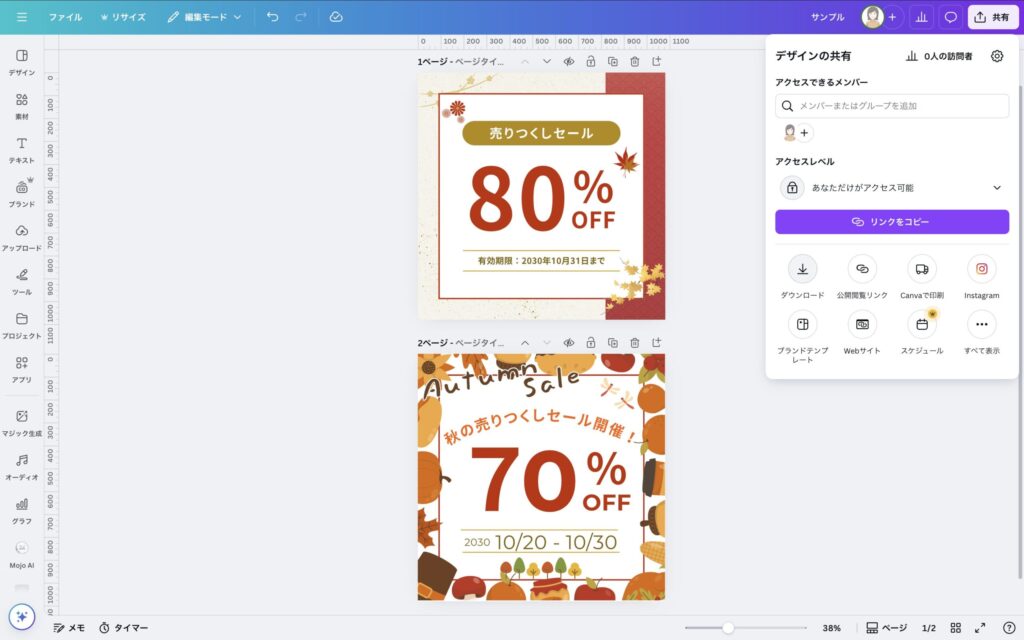Image resolution: width=1024 pixels, height=640 pixels.
Task: Click the Share button at top right
Action: (x=992, y=17)
